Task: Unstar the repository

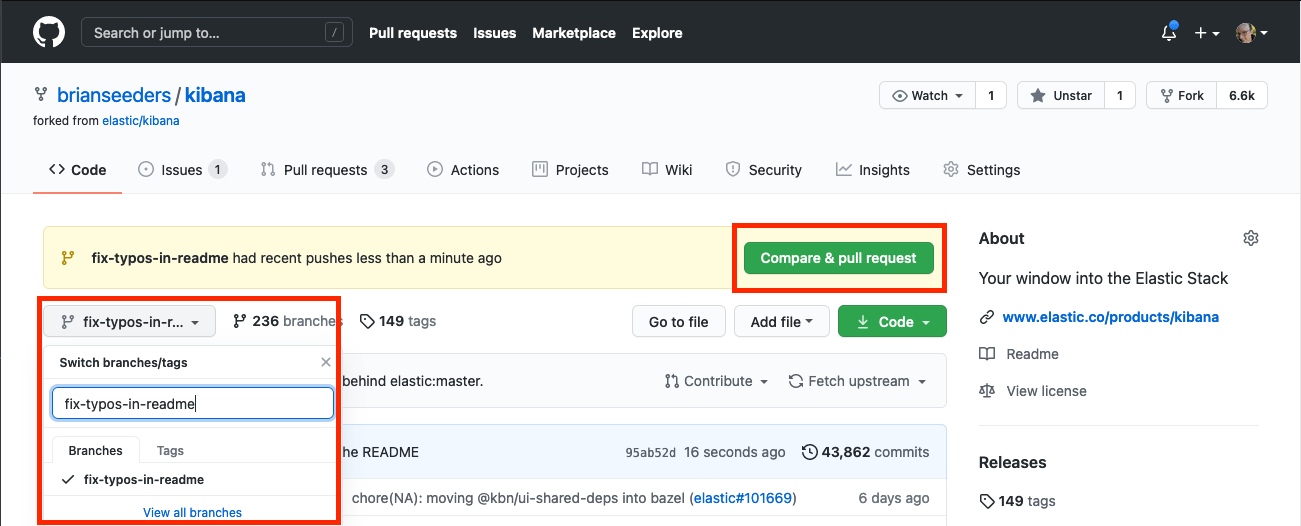Action: click(1061, 96)
